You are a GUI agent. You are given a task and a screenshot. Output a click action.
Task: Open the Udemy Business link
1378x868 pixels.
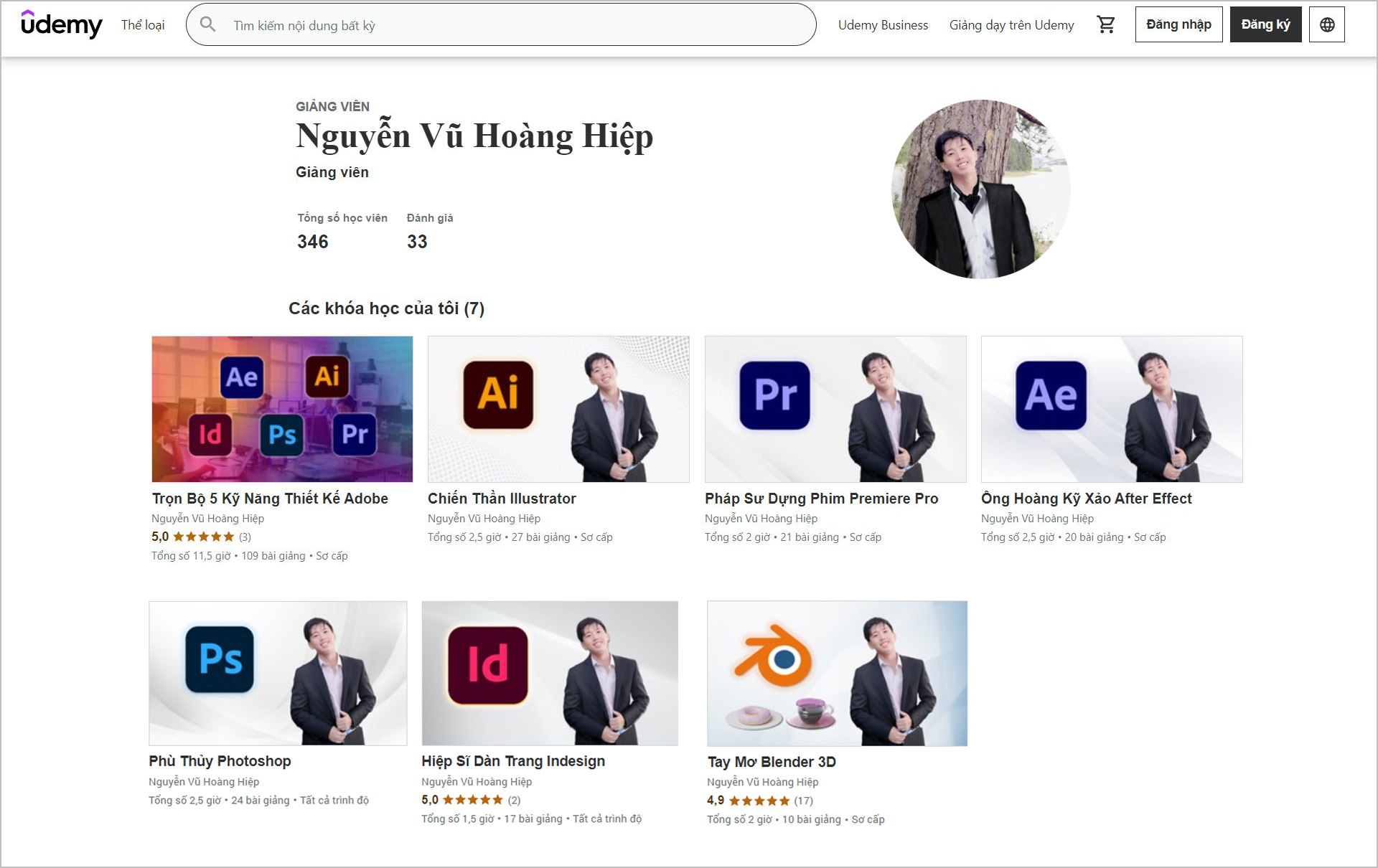click(883, 25)
